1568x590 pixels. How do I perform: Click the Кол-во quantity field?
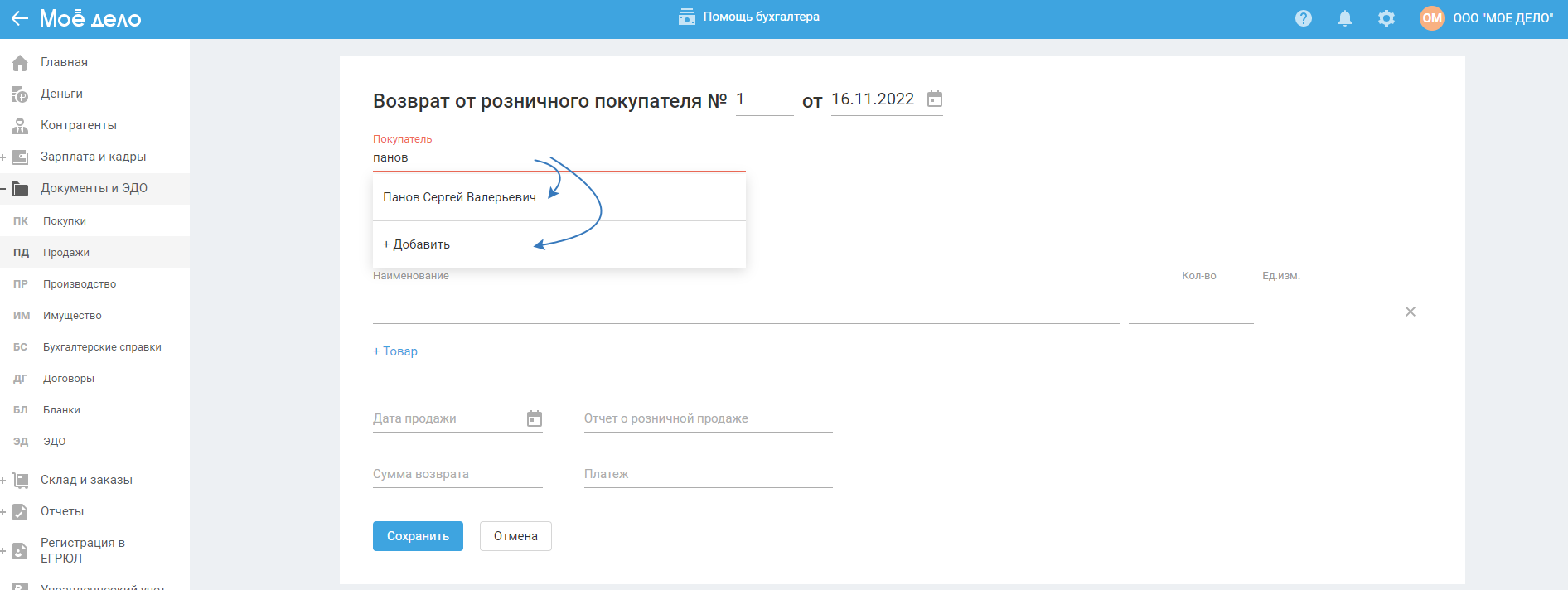pyautogui.click(x=1191, y=311)
